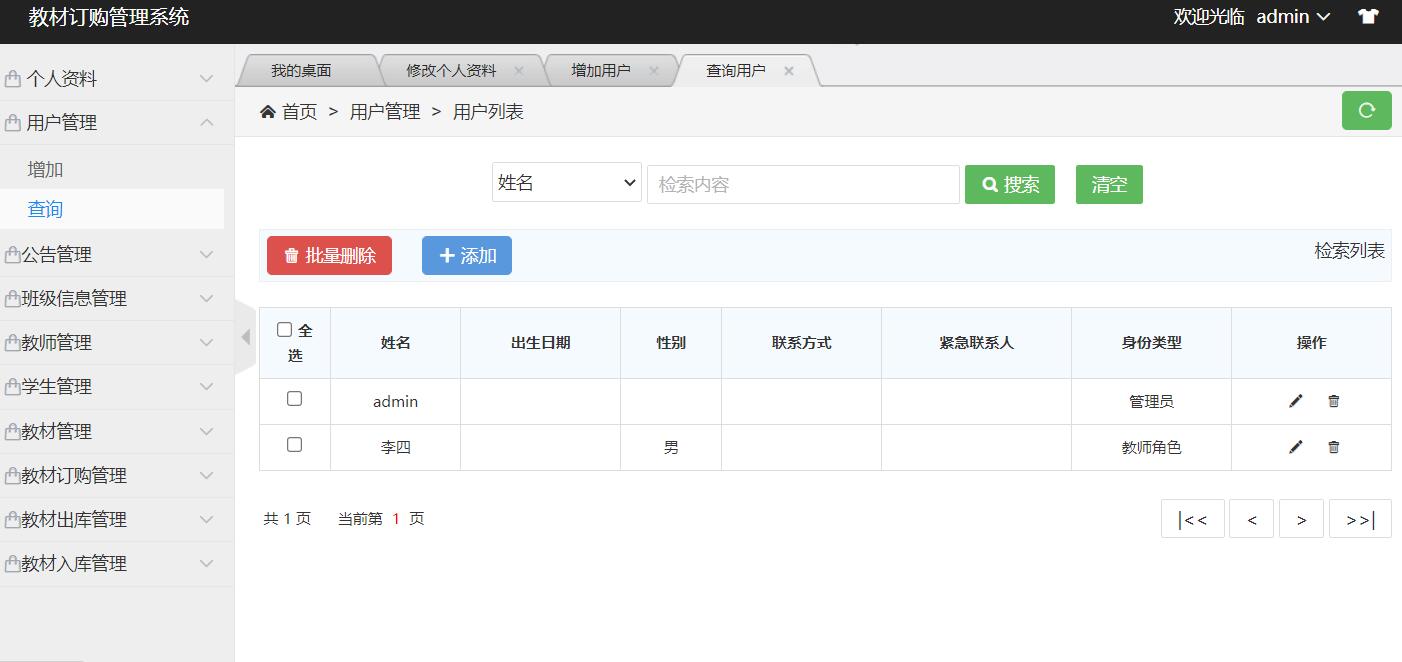
Task: Go to the last page with >>| button
Action: click(x=1359, y=519)
